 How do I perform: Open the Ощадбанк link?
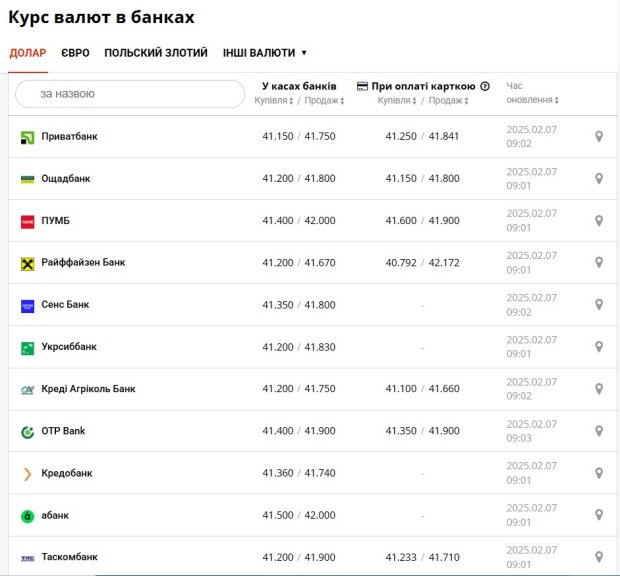click(66, 179)
